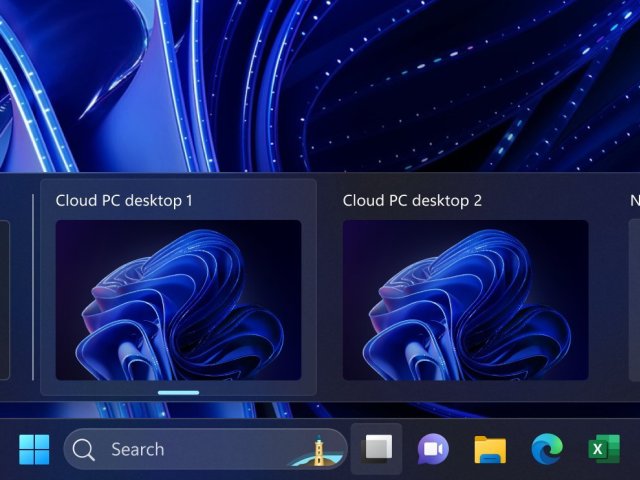This screenshot has width=640, height=480.
Task: Toggle the Task View button
Action: pos(376,449)
